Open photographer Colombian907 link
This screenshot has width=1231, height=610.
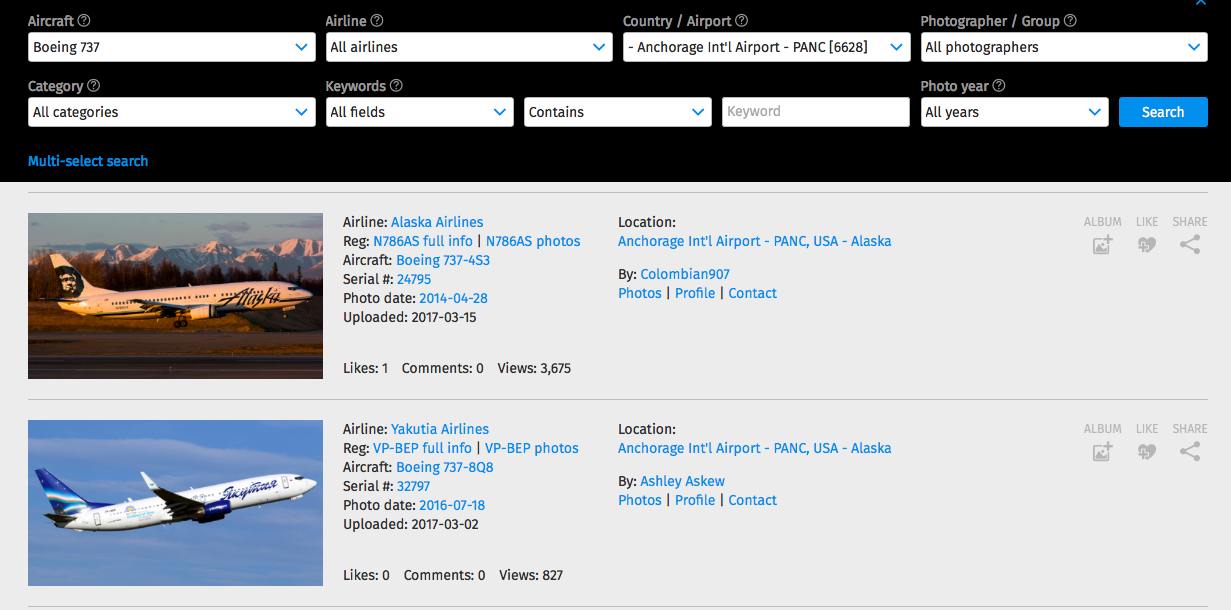685,274
